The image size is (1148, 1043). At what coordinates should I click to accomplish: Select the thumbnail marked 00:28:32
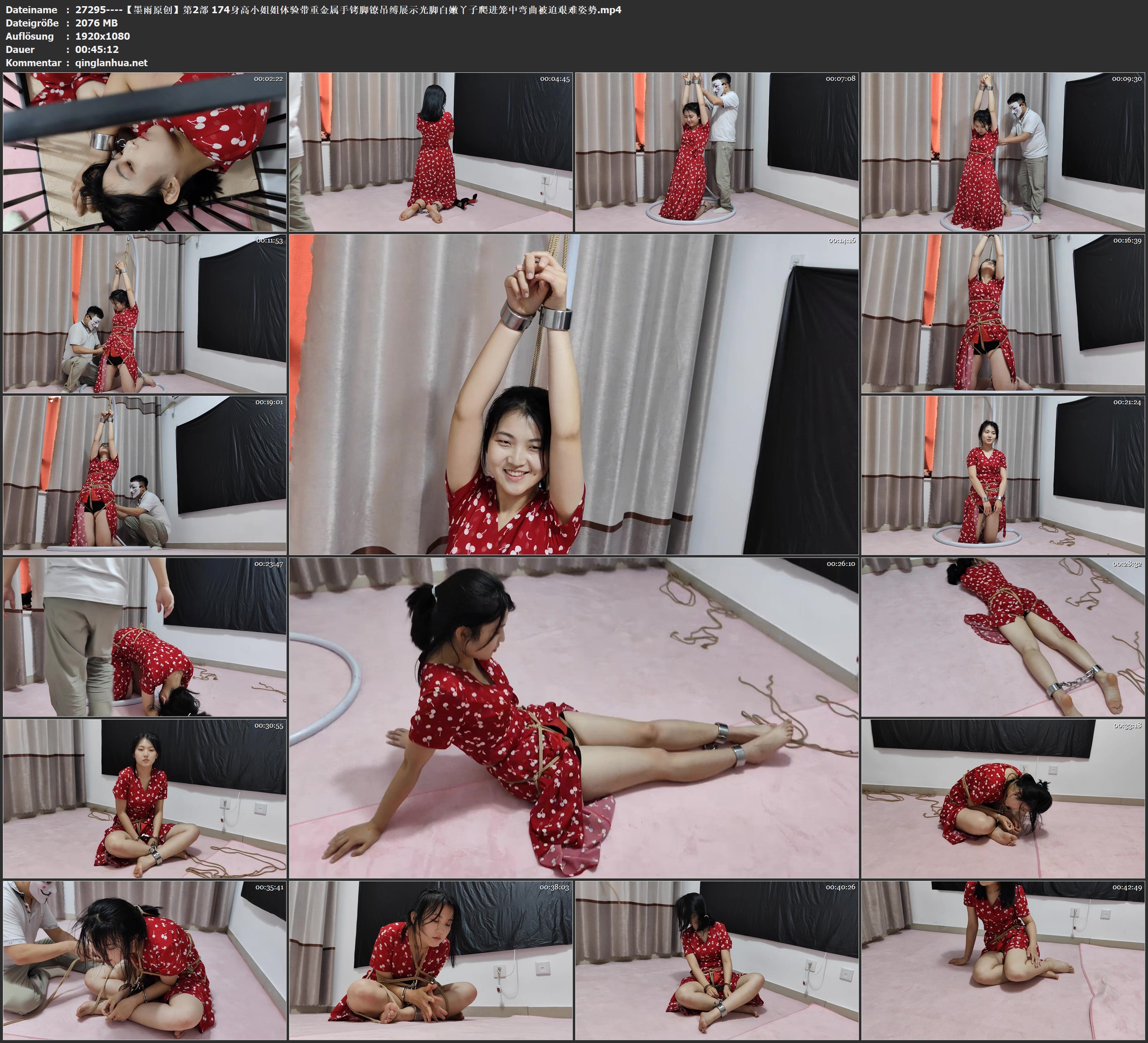tap(1003, 637)
